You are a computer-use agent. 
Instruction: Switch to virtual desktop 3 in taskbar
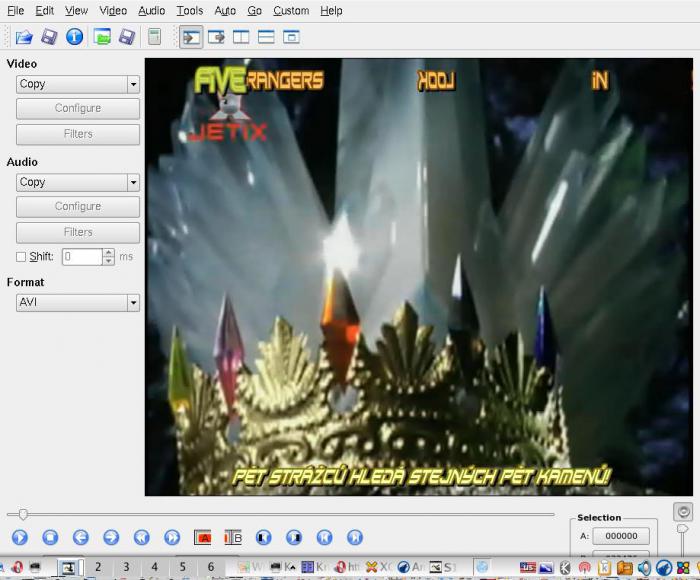tap(126, 567)
